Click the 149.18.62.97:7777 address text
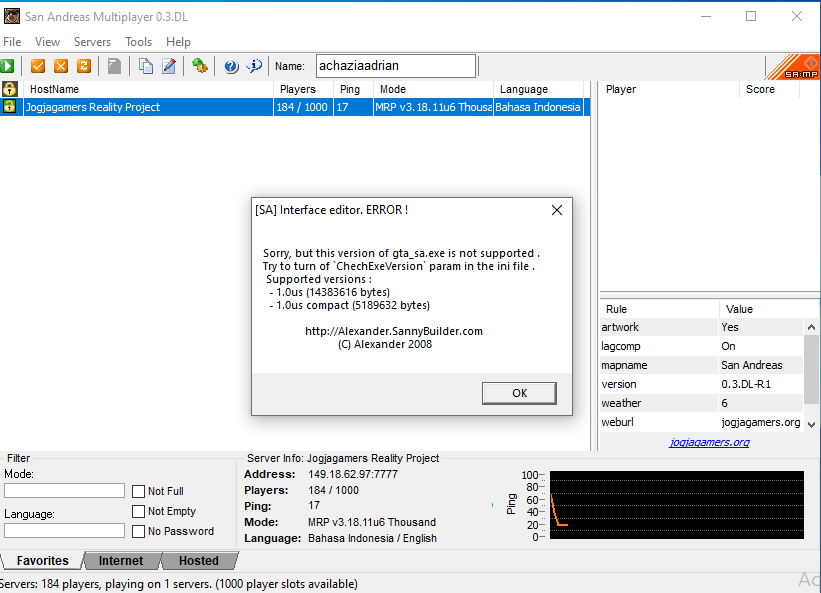The image size is (821, 593). pyautogui.click(x=353, y=474)
